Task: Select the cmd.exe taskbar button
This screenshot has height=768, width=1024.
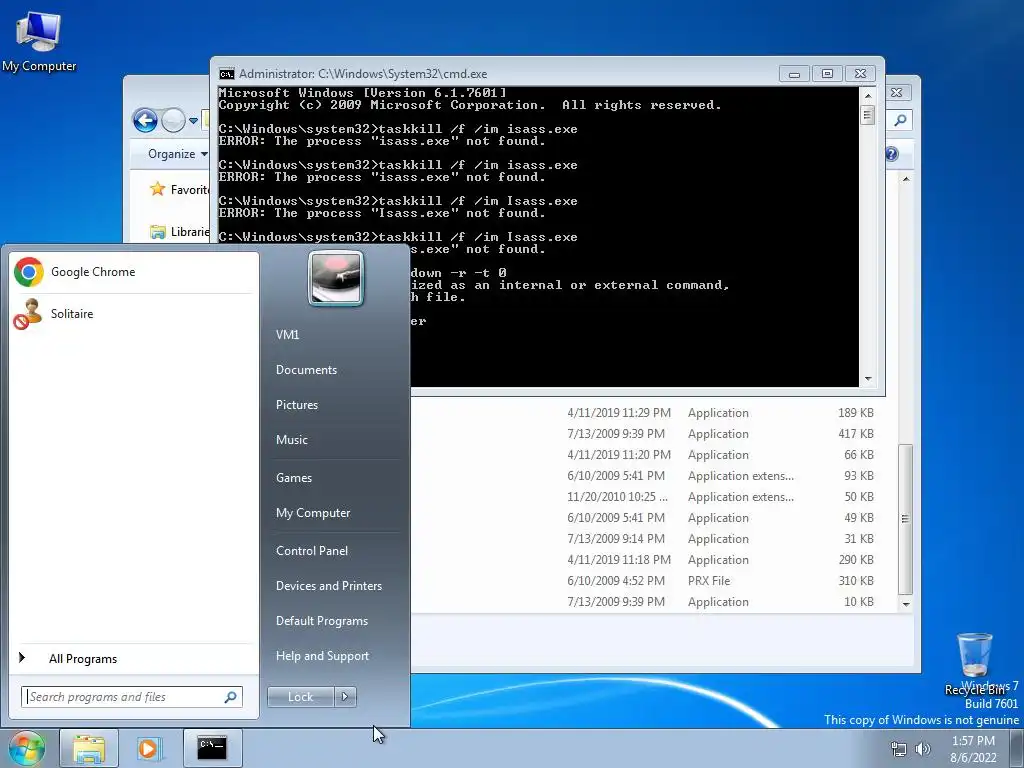Action: pos(212,748)
